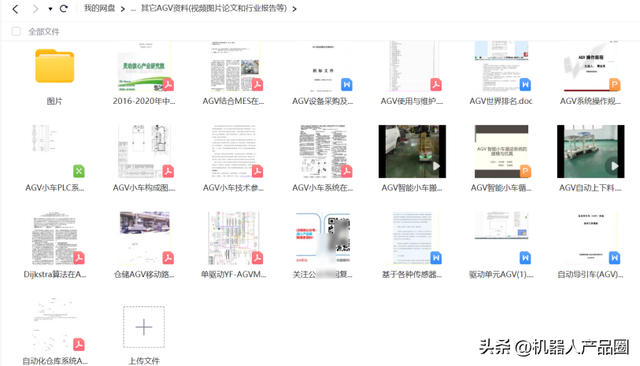640x366 pixels.
Task: Select file name Dijkstra算法在A...
Action: coord(55,274)
